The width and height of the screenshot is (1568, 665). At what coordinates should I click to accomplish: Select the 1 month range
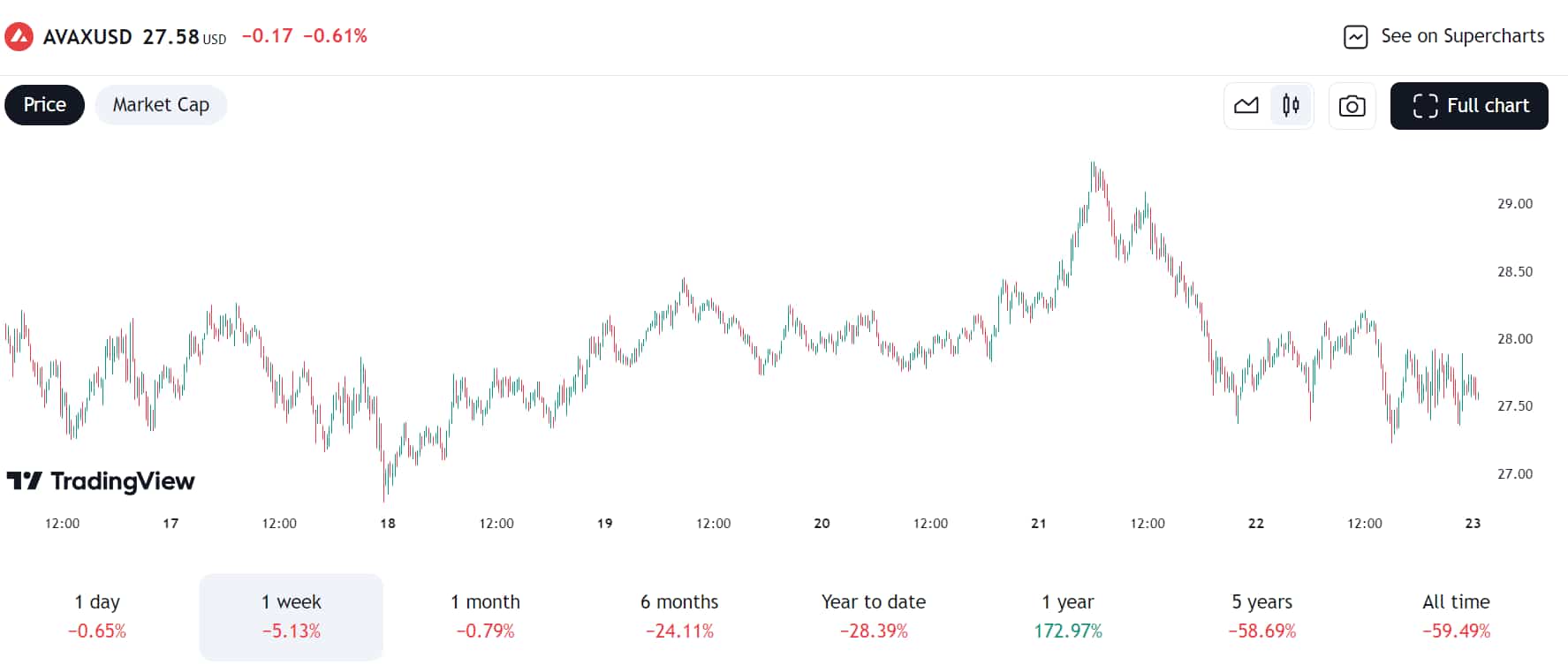point(485,616)
